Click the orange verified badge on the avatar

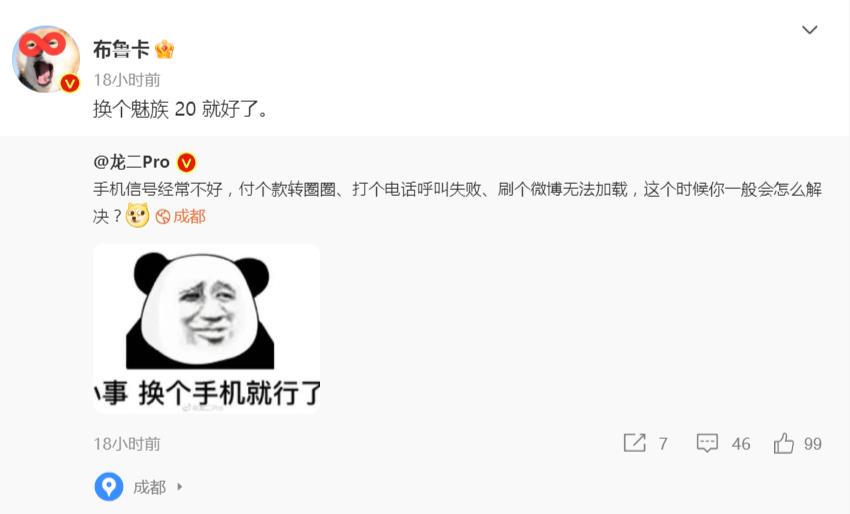point(70,83)
